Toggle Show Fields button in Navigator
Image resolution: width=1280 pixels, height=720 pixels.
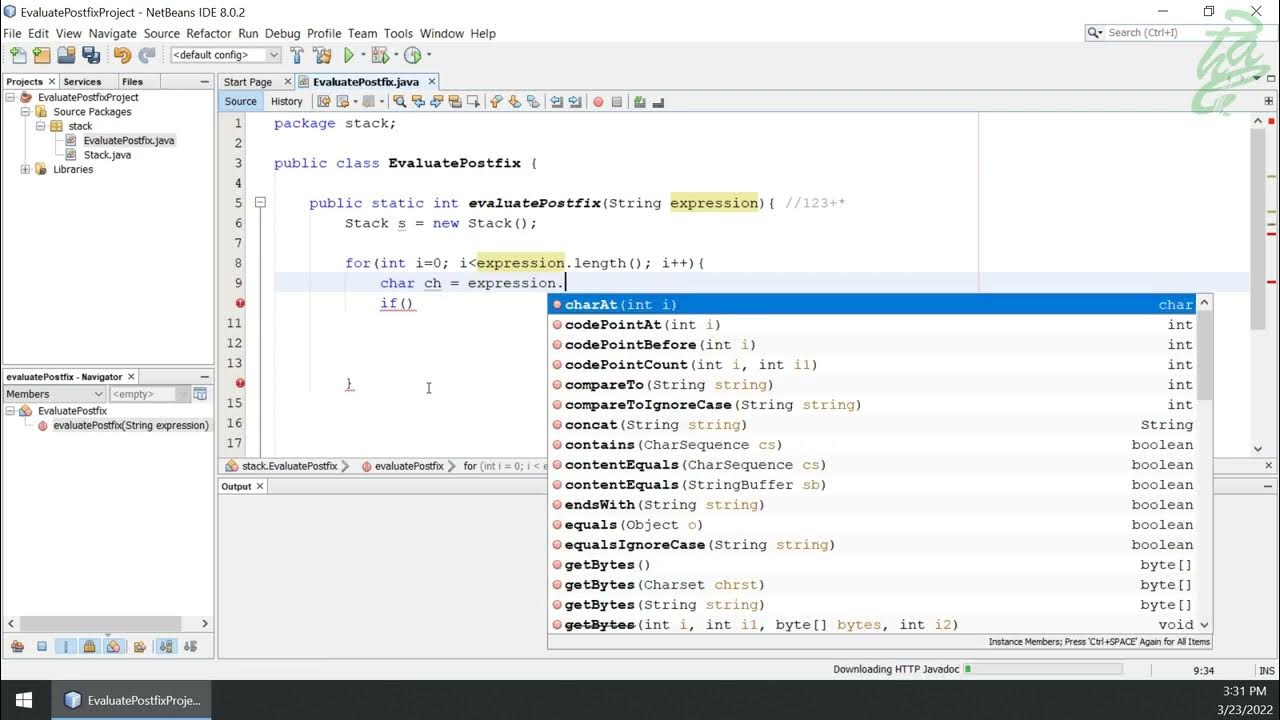[x=42, y=647]
